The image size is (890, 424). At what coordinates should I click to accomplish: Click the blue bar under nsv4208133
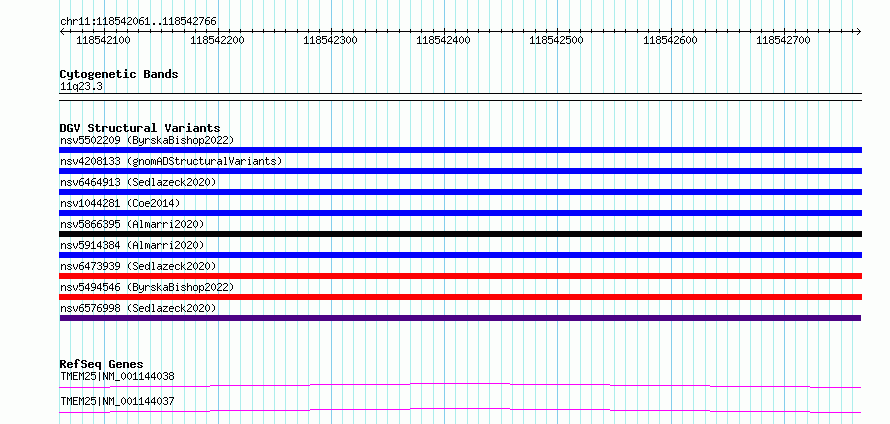460,171
